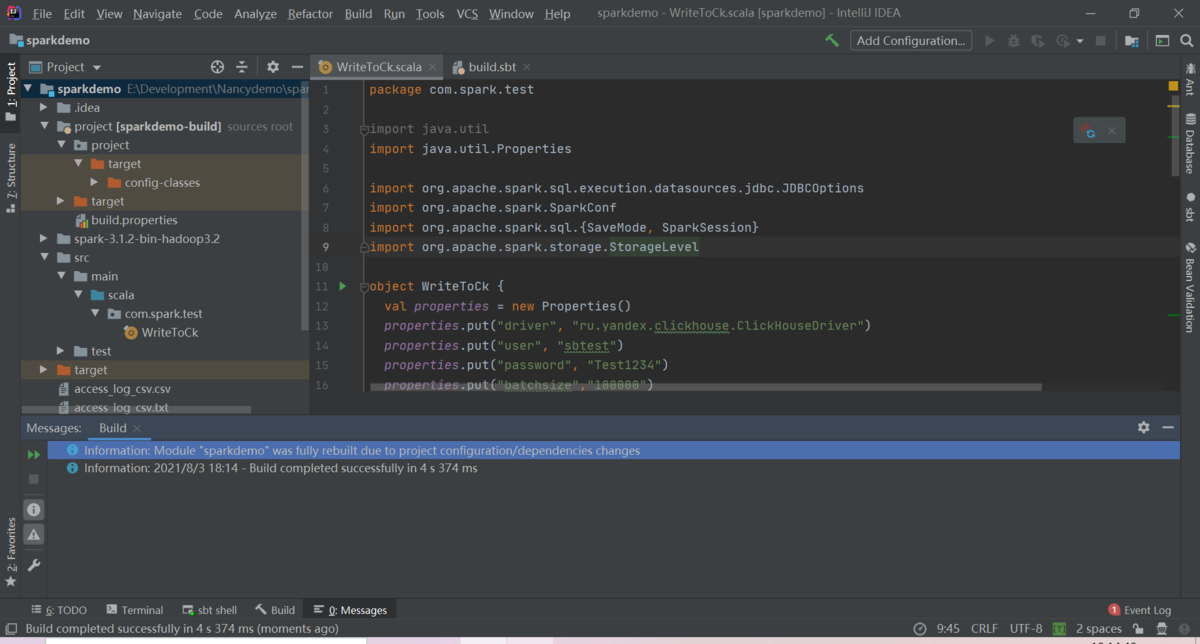The width and height of the screenshot is (1200, 644).
Task: Open the Favorites tool window
Action: pyautogui.click(x=11, y=552)
